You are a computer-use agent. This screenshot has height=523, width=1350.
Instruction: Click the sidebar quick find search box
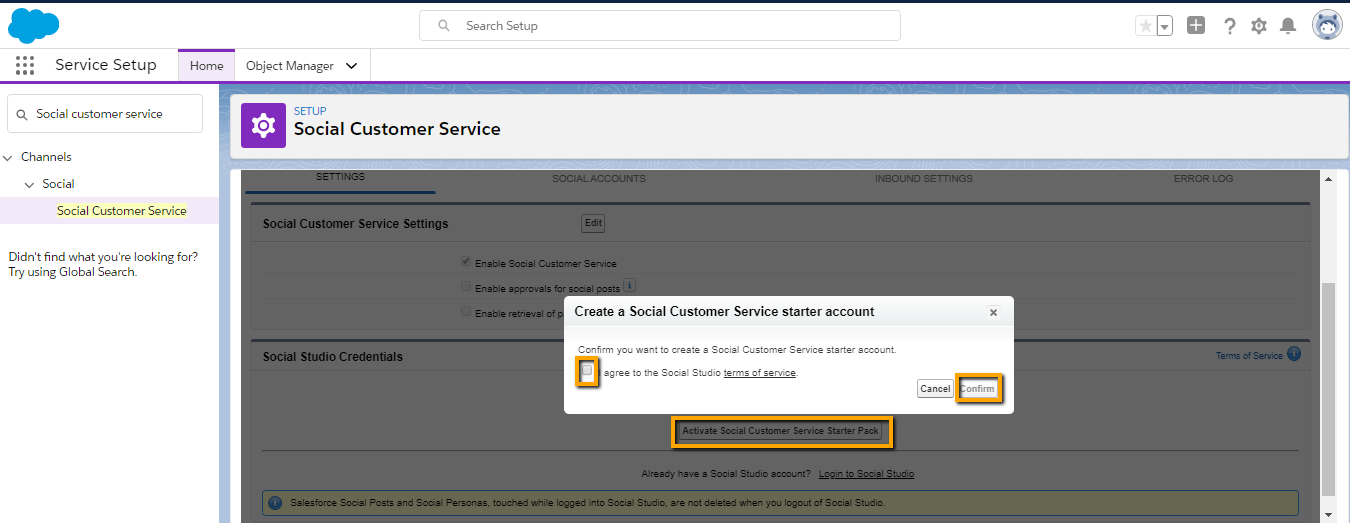click(x=105, y=114)
